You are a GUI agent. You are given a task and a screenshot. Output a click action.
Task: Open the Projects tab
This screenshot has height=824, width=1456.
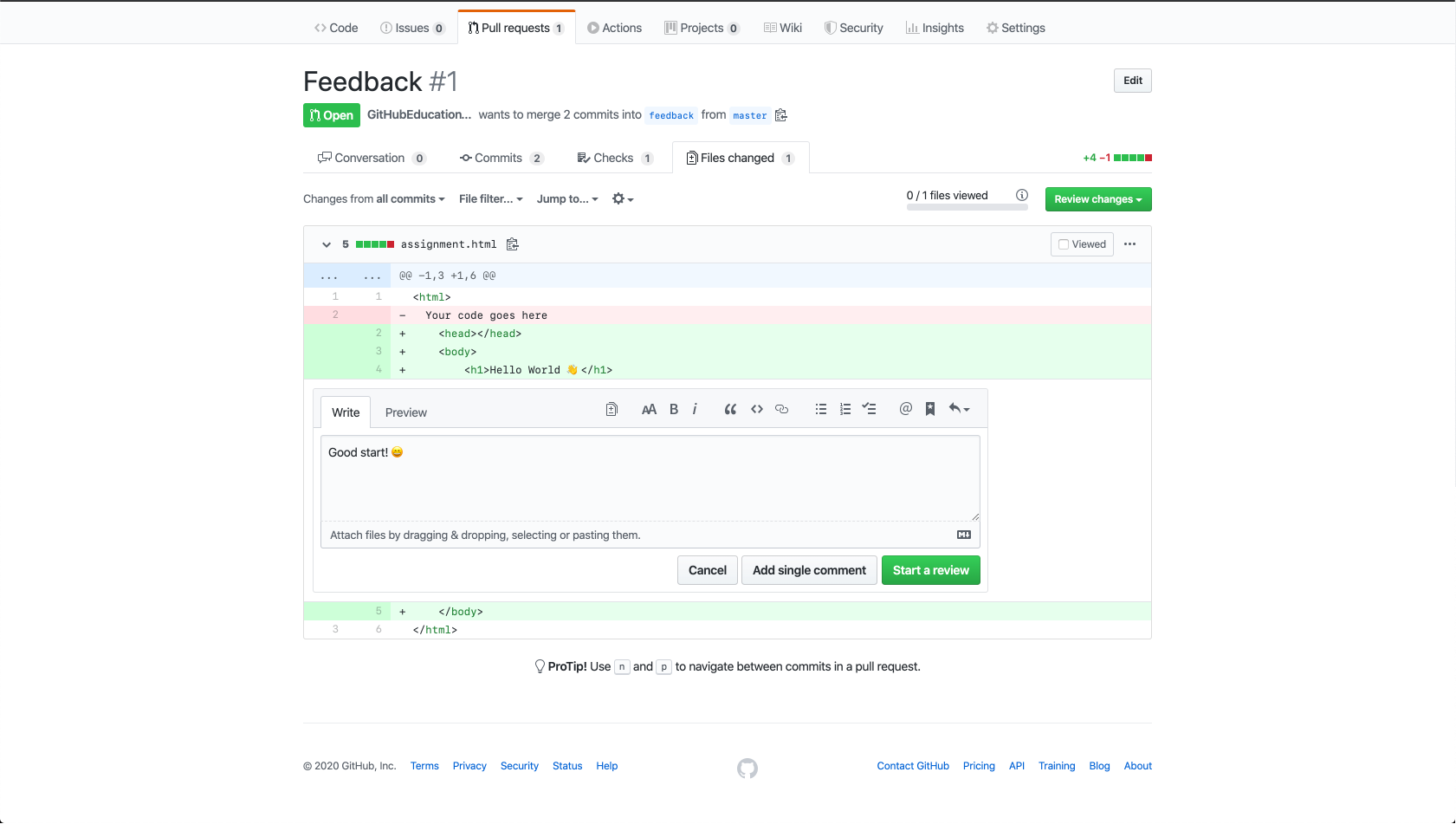click(x=702, y=28)
